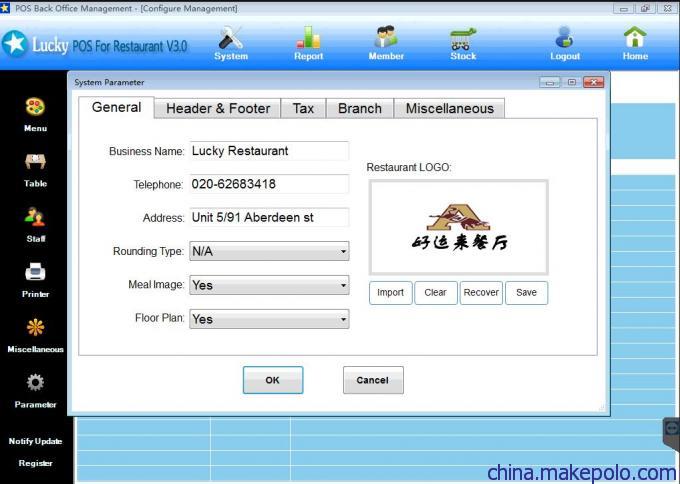Click Register in sidebar
This screenshot has height=484, width=680.
[x=35, y=463]
